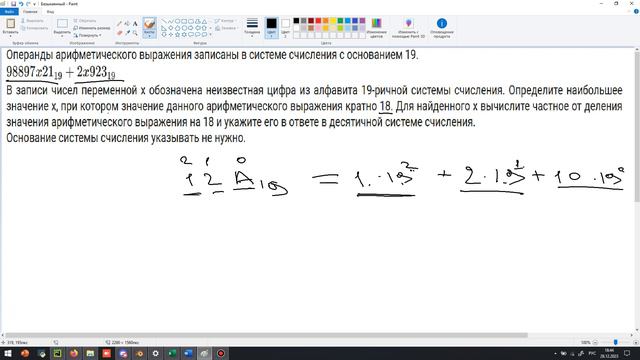Viewport: 640px width, 360px height.
Task: Open the Settings gear on taskbar
Action: (x=156, y=353)
